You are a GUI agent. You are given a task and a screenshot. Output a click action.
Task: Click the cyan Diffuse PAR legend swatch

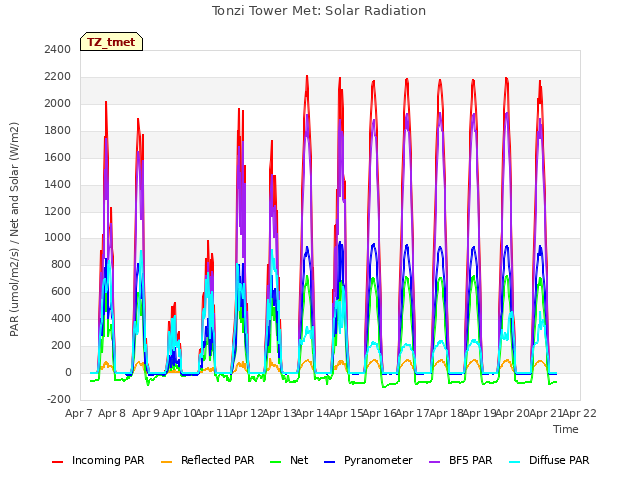click(x=515, y=462)
